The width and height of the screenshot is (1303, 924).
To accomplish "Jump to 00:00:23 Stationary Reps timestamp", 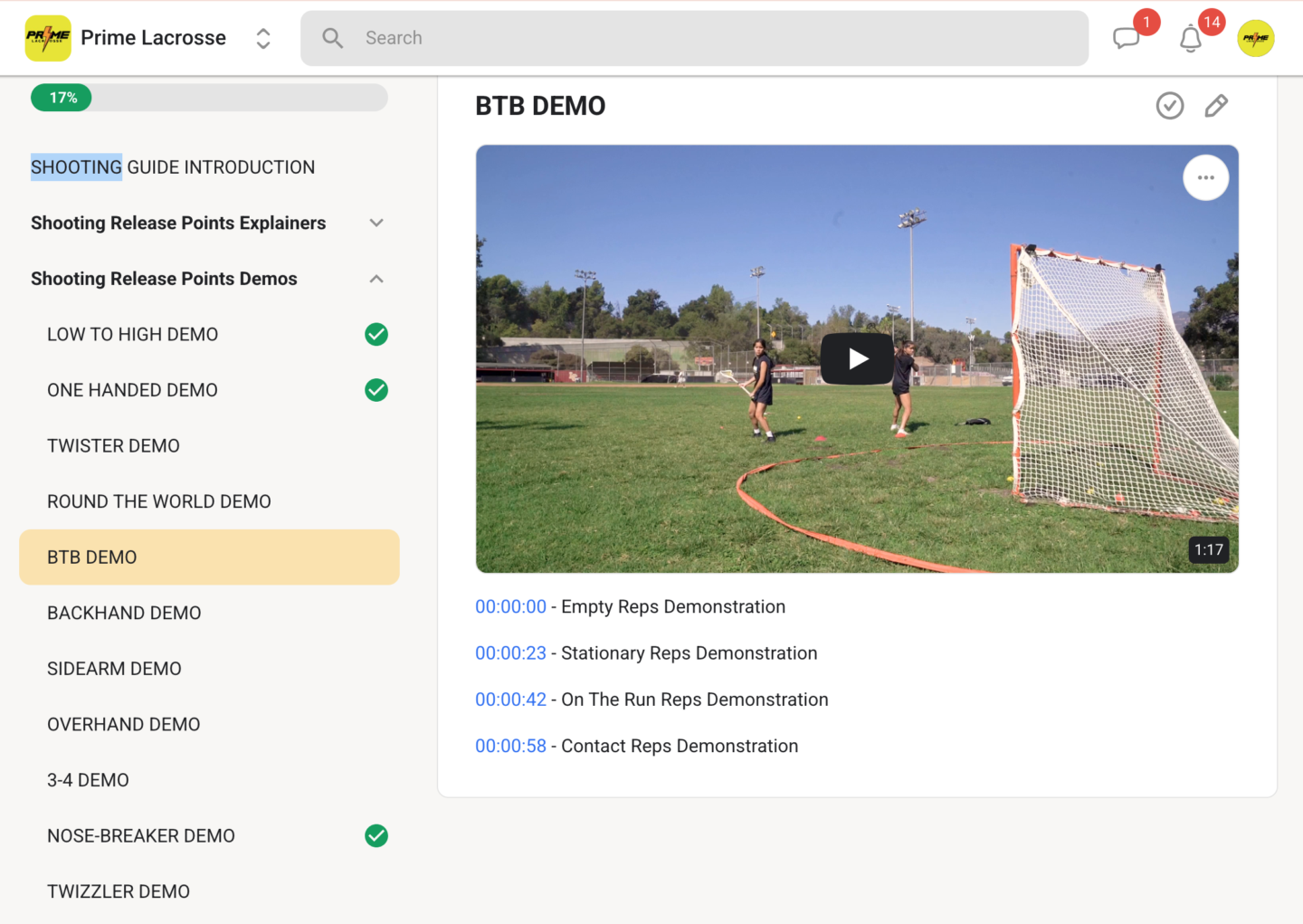I will 510,653.
